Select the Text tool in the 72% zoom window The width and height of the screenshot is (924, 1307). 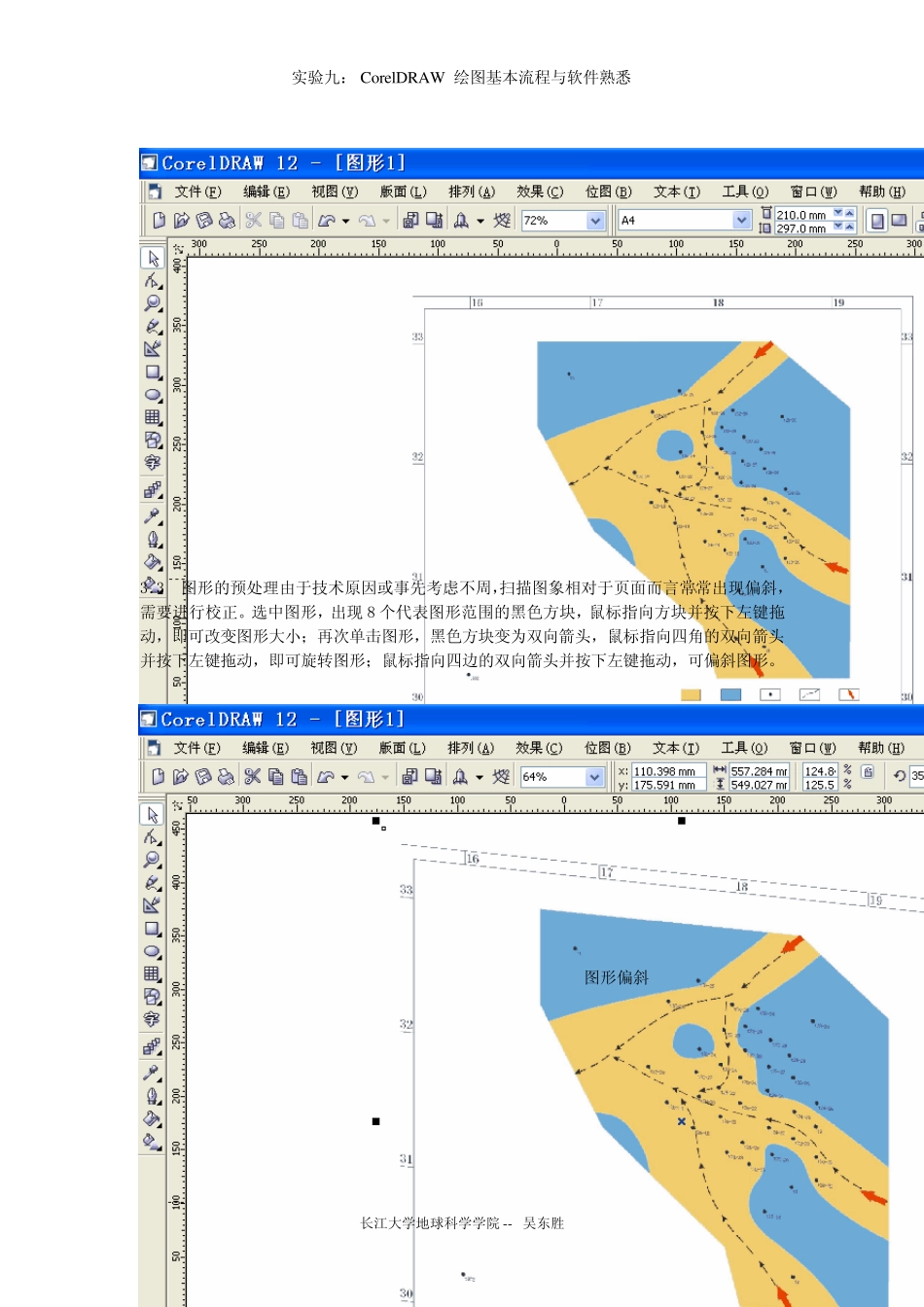(x=153, y=463)
